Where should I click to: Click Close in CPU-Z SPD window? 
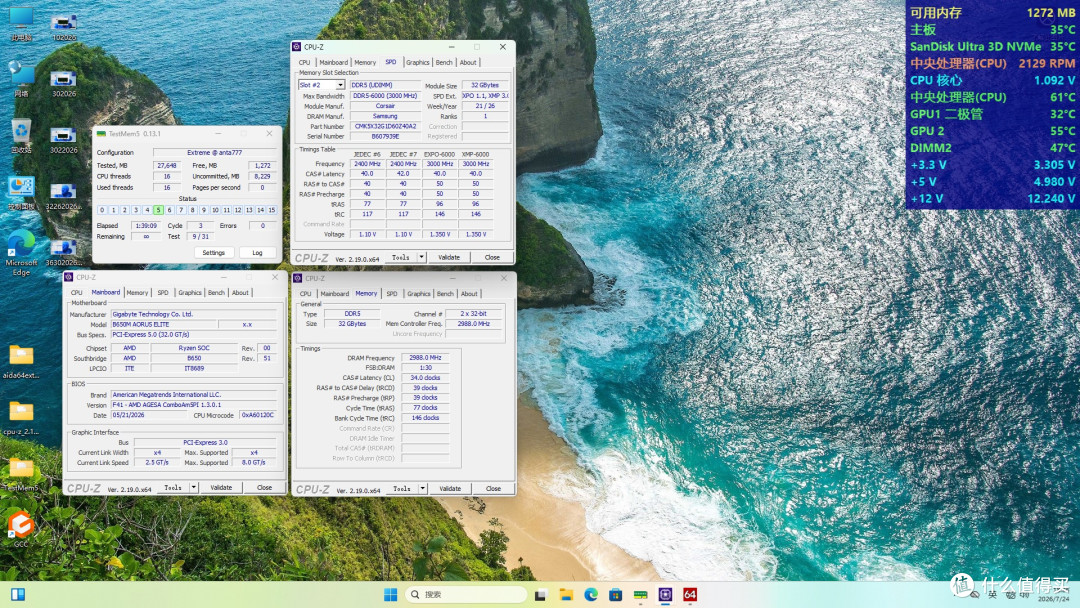click(492, 257)
